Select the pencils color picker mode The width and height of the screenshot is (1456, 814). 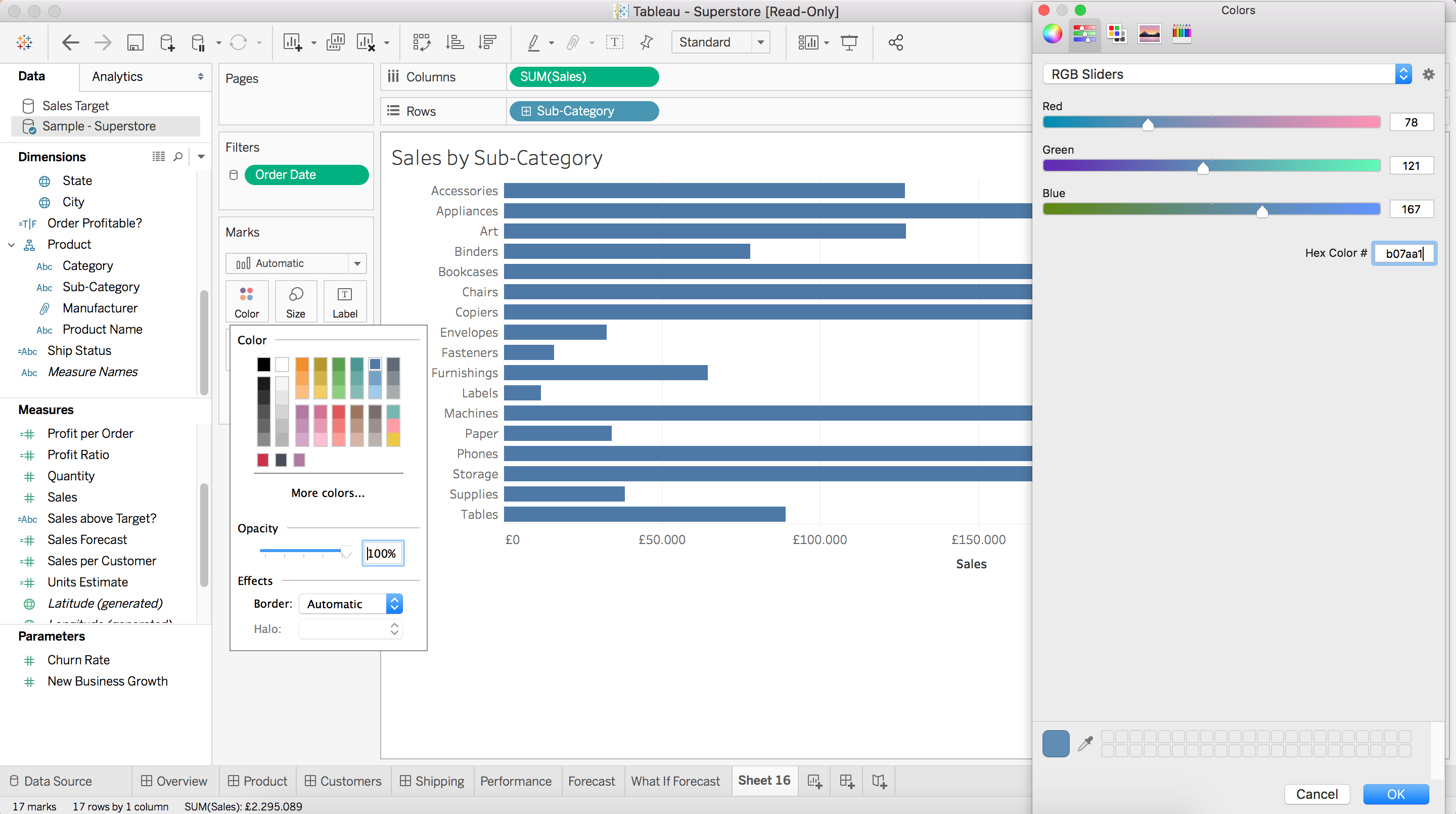[1181, 33]
